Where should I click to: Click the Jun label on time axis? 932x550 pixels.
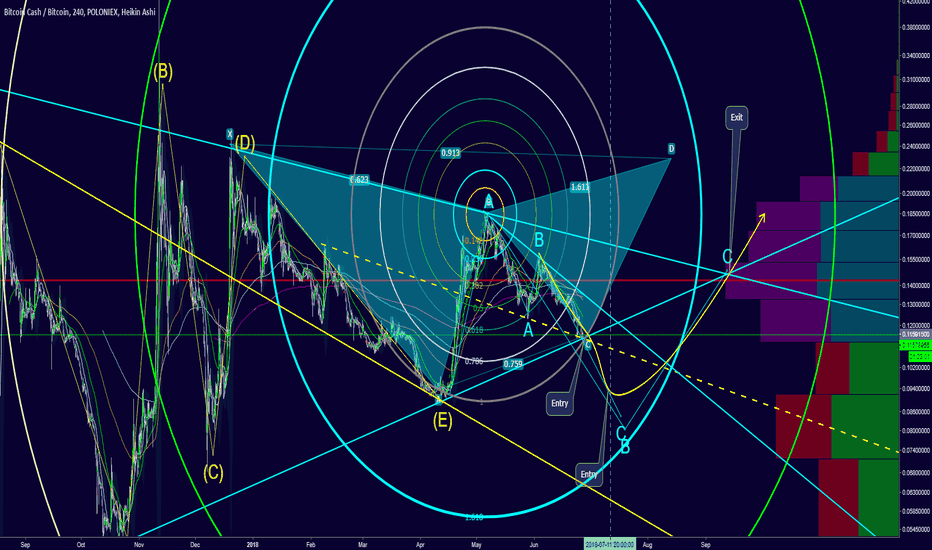533,544
